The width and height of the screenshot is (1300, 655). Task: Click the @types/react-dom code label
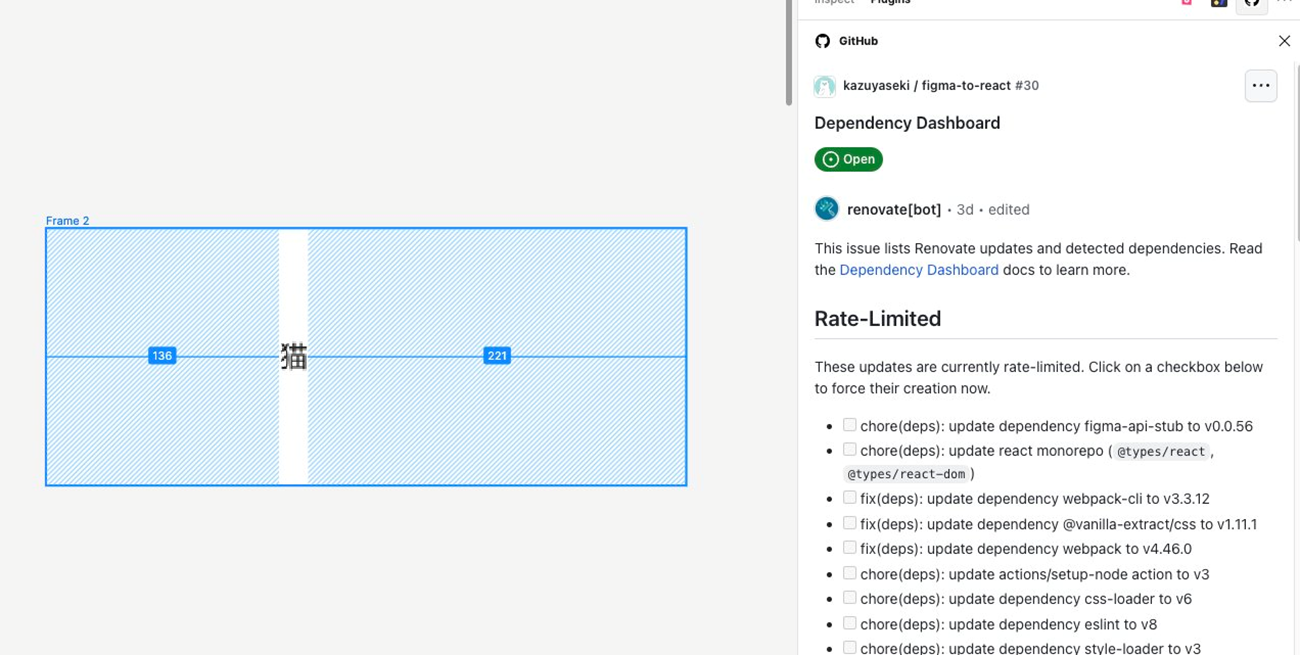pyautogui.click(x=905, y=474)
